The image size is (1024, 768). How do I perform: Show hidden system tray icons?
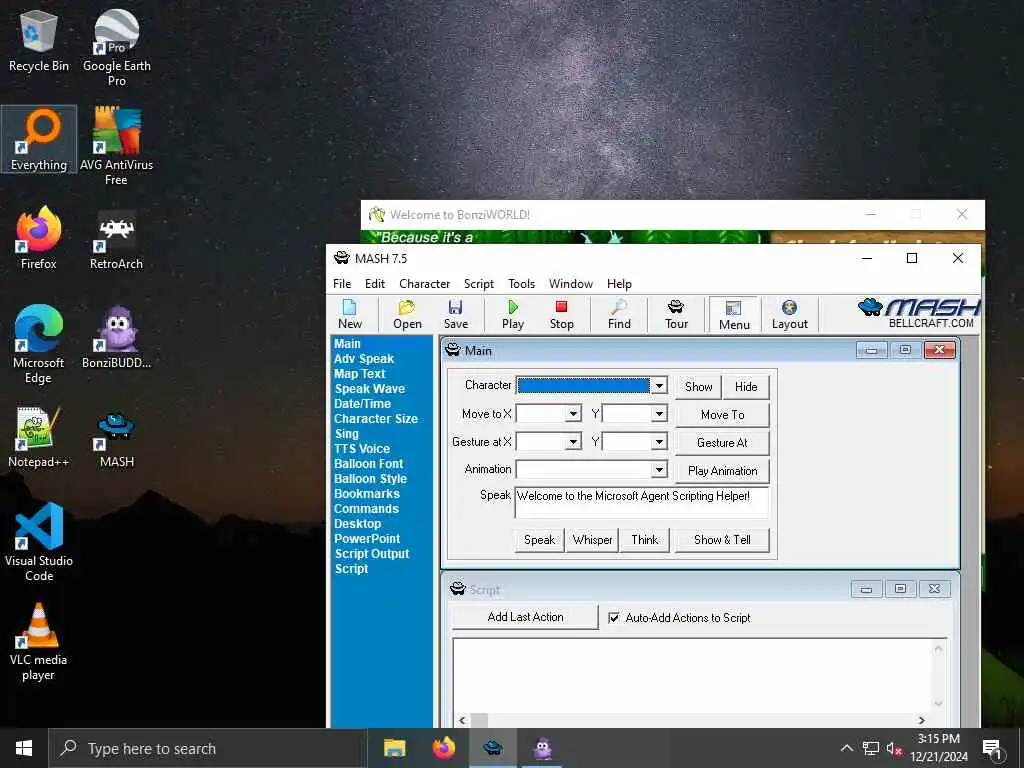(x=846, y=748)
